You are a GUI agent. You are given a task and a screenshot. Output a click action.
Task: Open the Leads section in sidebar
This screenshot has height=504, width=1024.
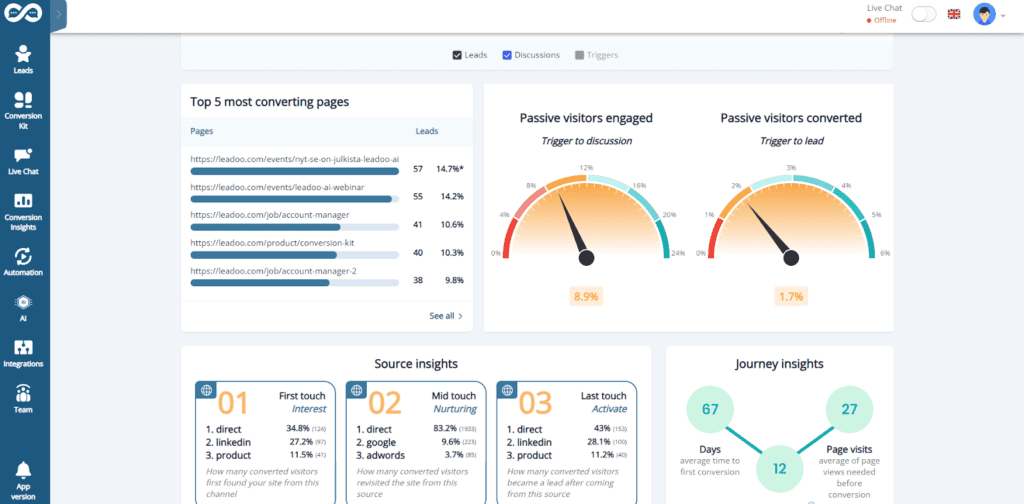[x=23, y=59]
